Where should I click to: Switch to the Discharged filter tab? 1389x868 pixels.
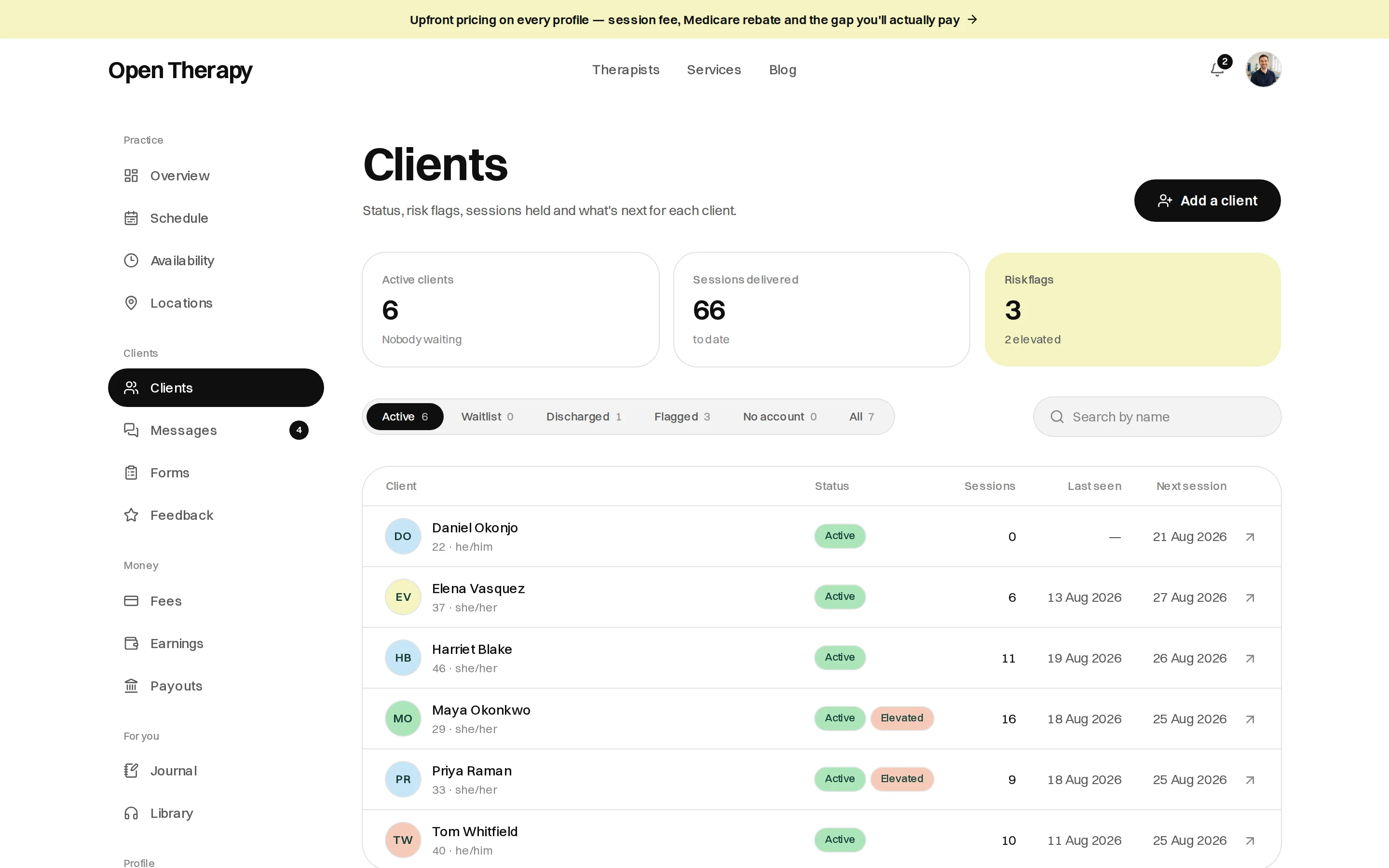click(584, 417)
